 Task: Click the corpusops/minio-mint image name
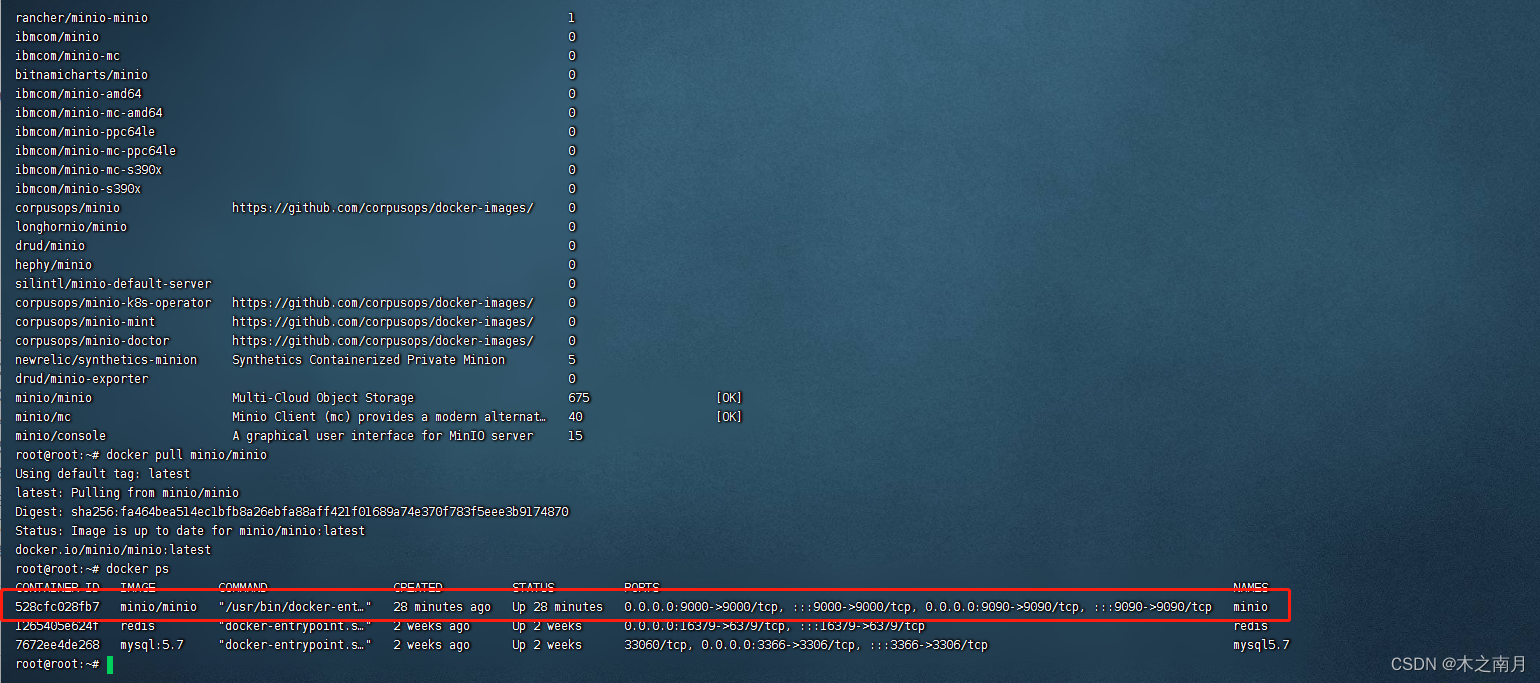coord(85,322)
